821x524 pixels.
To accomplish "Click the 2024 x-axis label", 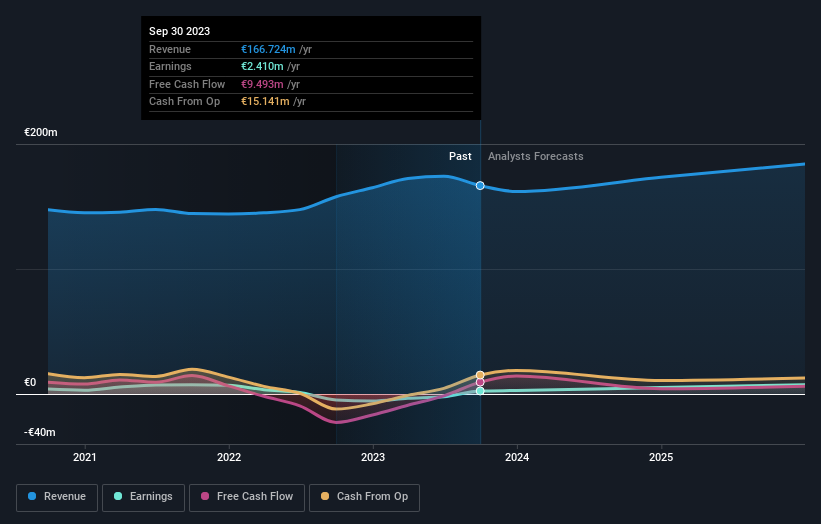I will pyautogui.click(x=517, y=457).
